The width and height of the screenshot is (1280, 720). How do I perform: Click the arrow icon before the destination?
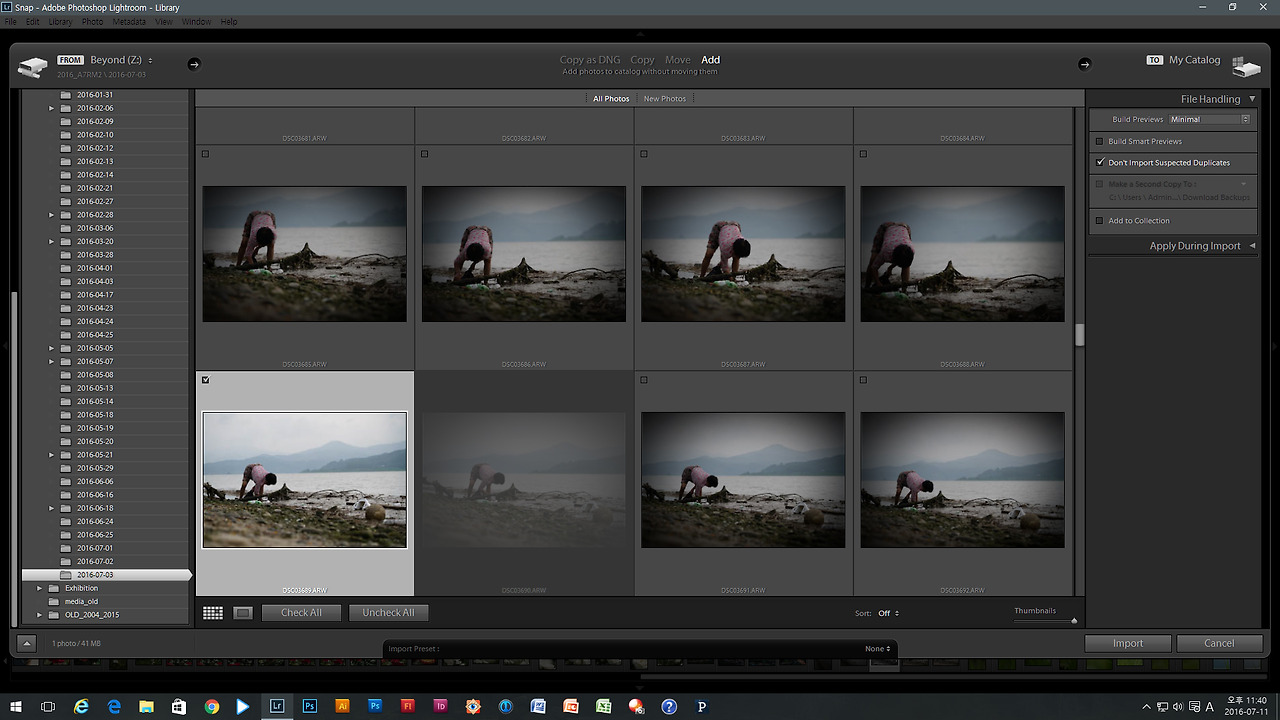coord(1084,64)
